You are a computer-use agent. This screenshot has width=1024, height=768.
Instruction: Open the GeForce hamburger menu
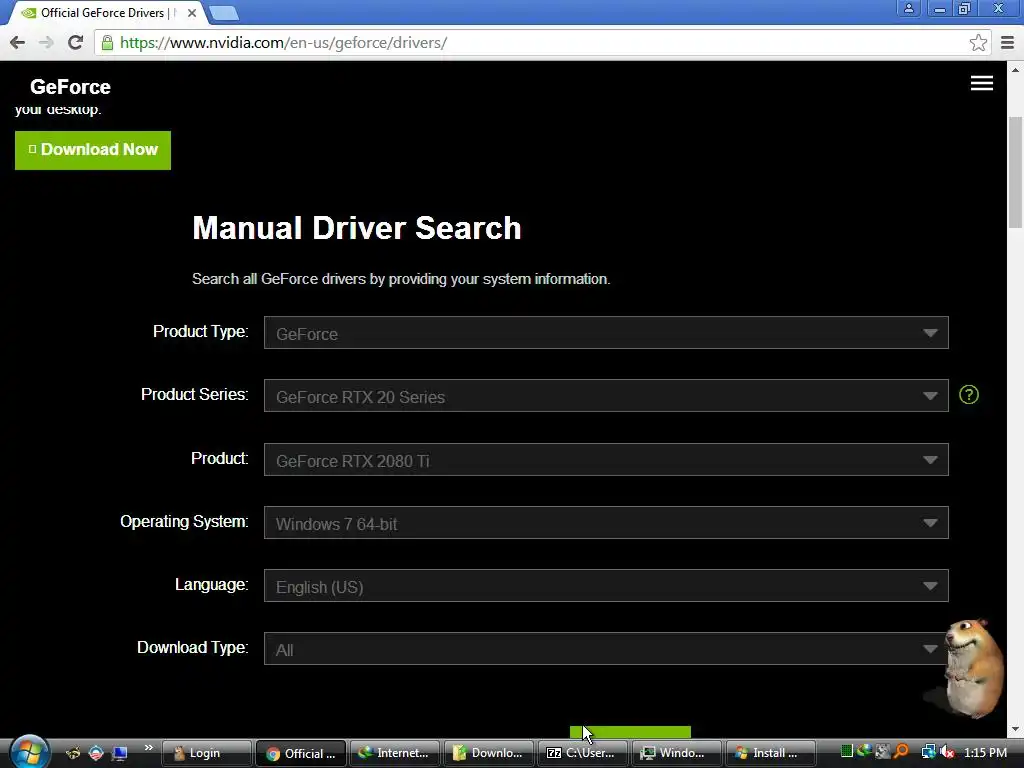click(x=982, y=83)
